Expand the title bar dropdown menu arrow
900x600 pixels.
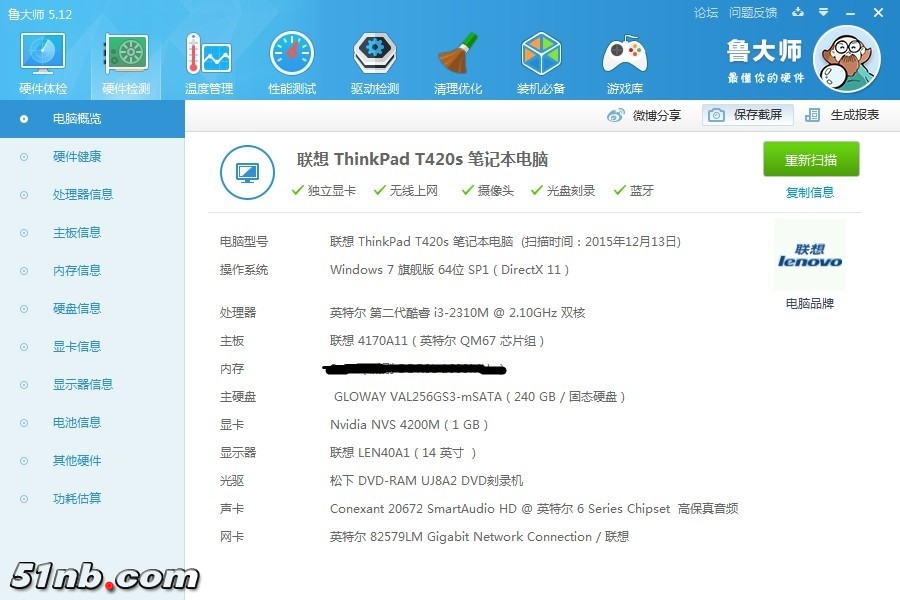pyautogui.click(x=824, y=12)
